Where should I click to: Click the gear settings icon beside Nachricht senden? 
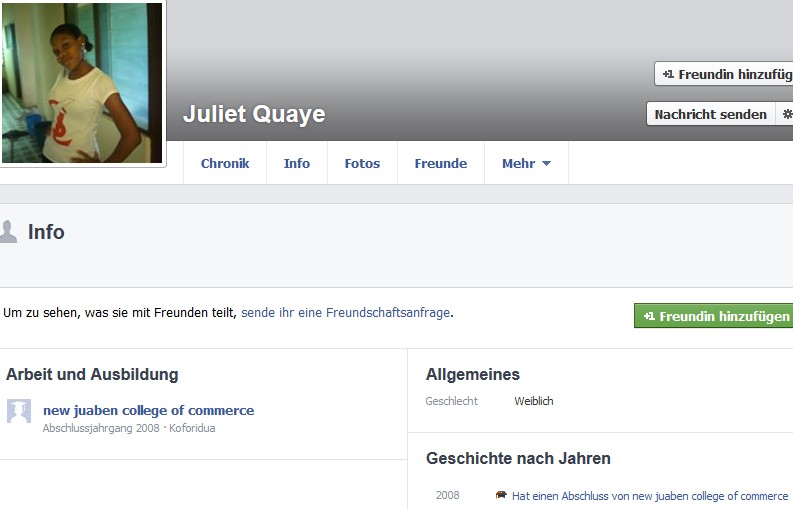[787, 114]
